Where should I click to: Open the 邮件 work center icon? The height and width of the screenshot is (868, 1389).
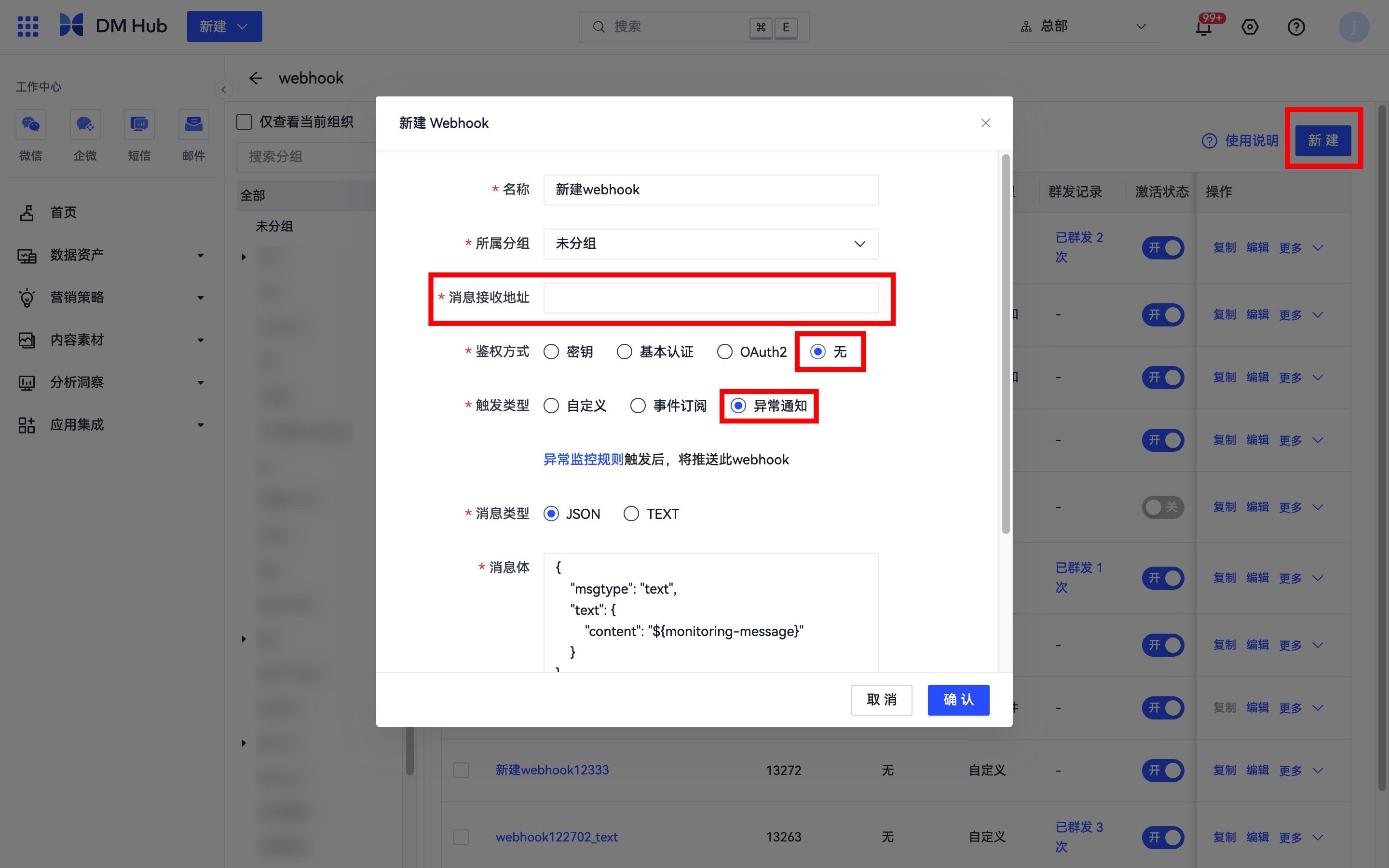pos(193,124)
